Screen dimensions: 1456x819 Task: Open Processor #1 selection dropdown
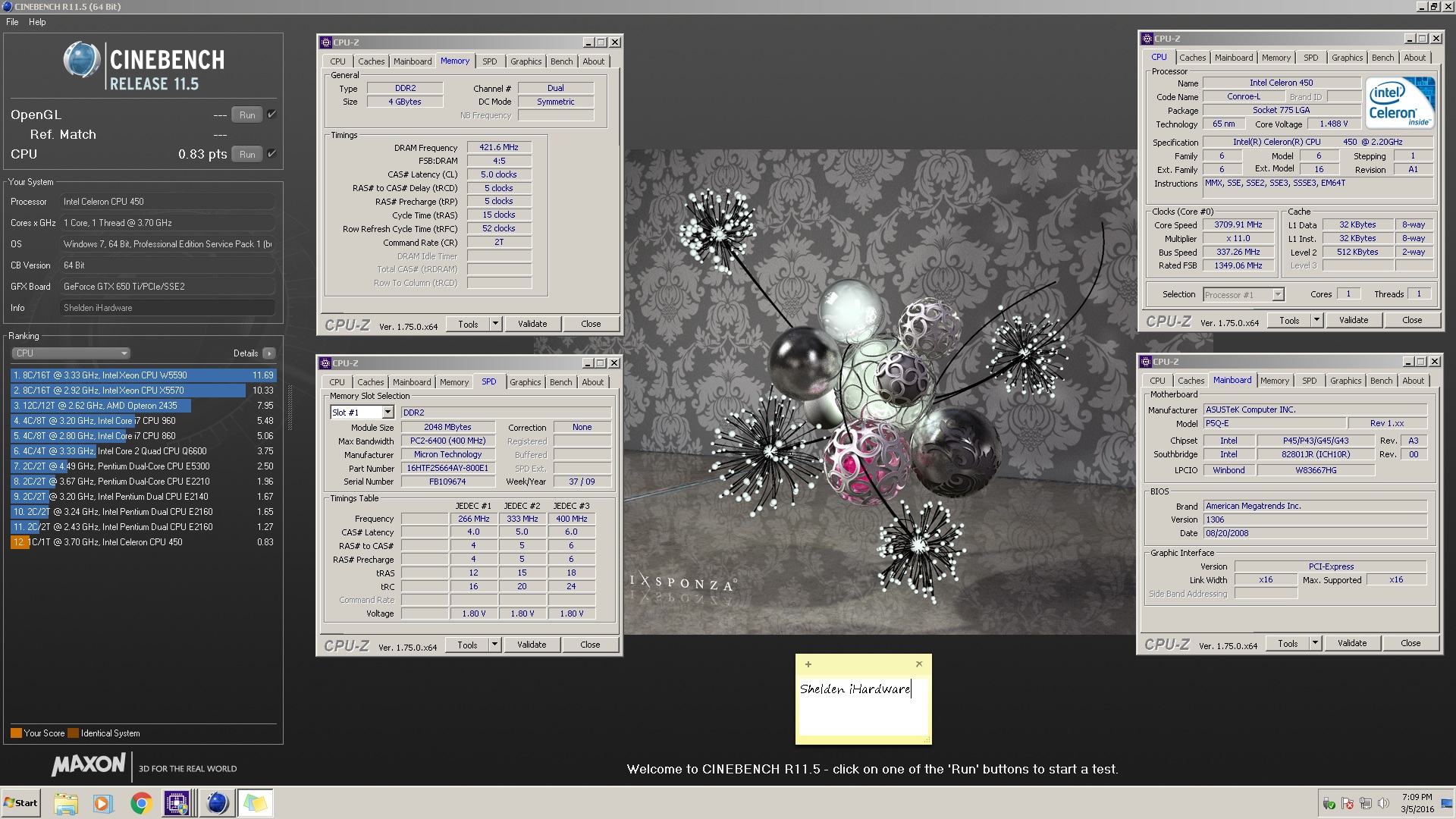click(1278, 295)
